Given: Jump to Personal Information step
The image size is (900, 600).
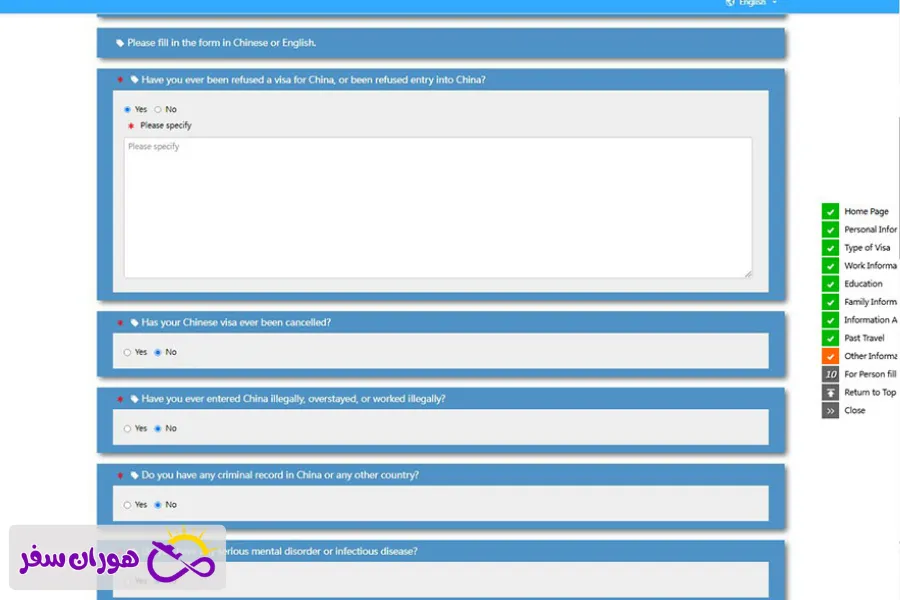Looking at the screenshot, I should (x=869, y=229).
